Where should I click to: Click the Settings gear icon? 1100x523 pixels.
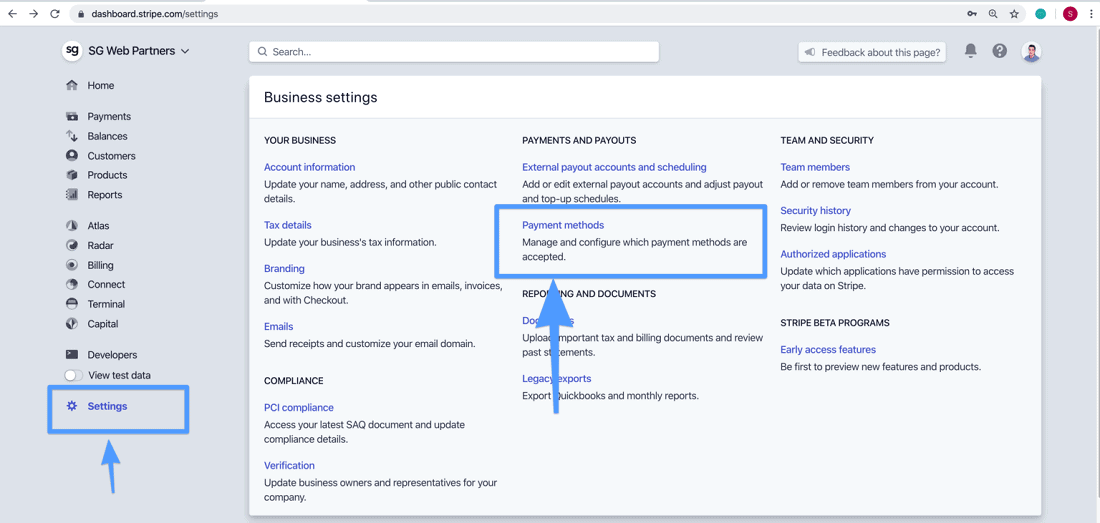pos(72,406)
